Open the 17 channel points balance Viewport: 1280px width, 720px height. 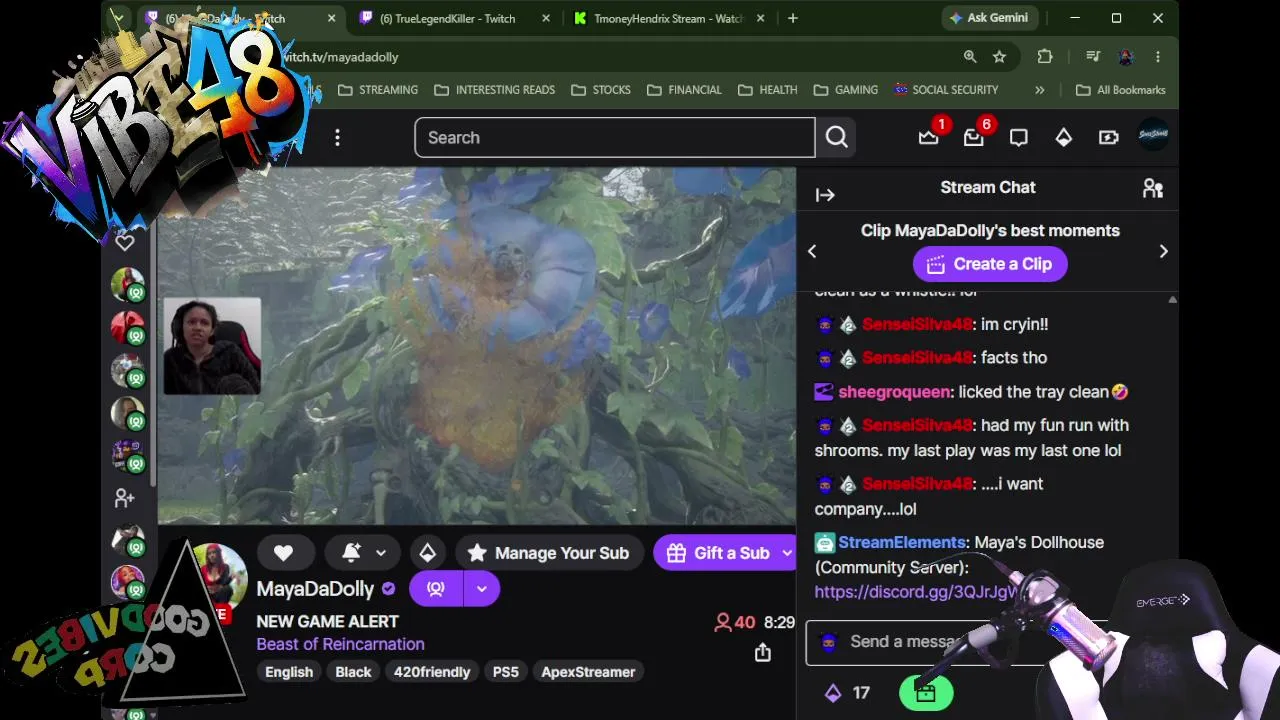click(847, 693)
